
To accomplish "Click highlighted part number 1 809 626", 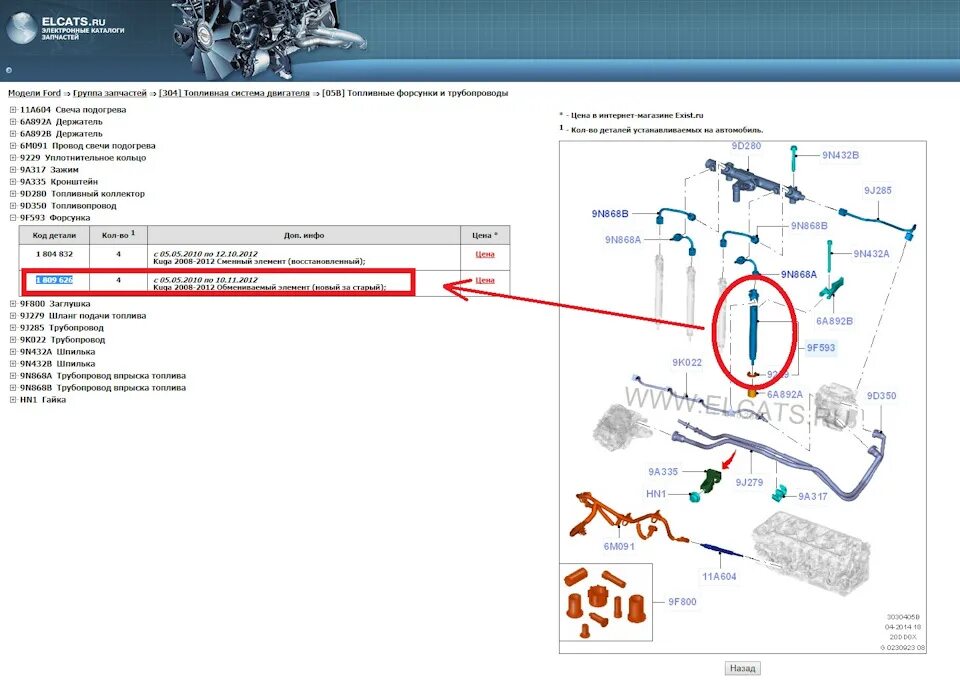I will click(54, 280).
